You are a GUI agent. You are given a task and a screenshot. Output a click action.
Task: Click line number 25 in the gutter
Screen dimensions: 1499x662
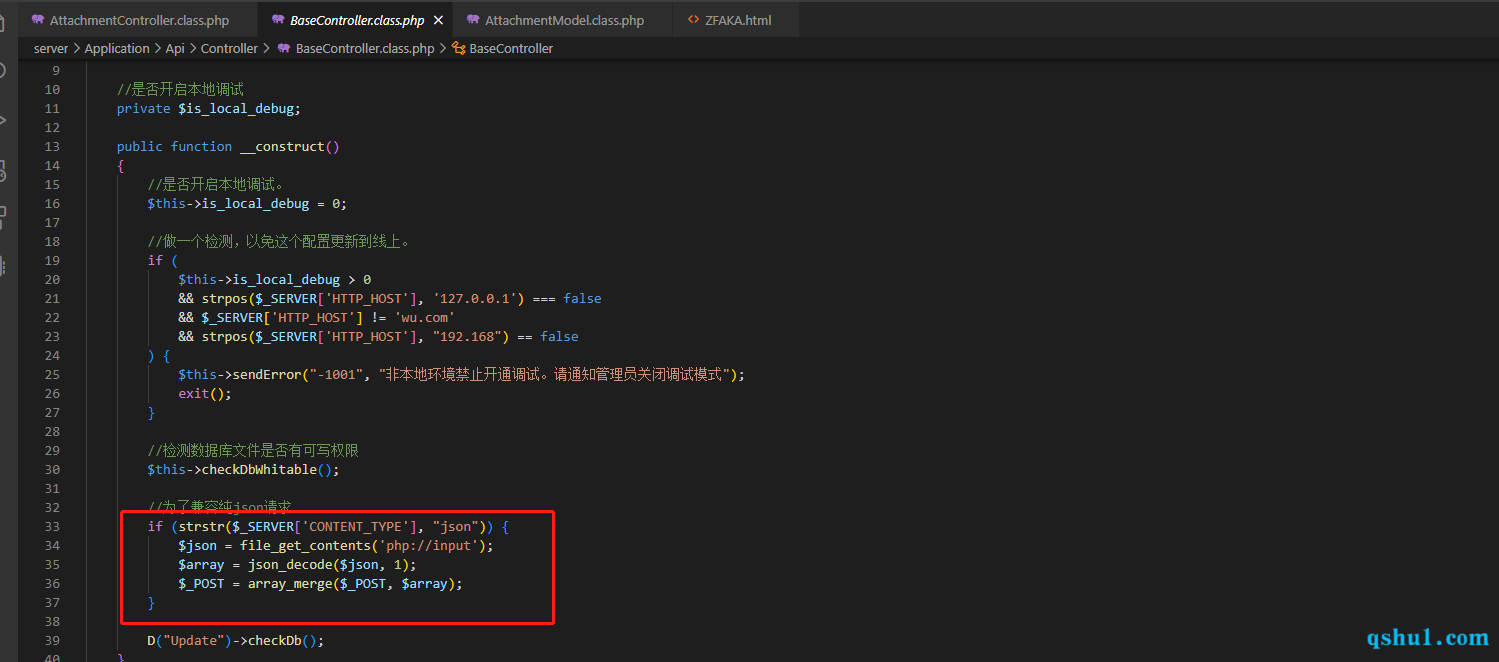point(52,374)
